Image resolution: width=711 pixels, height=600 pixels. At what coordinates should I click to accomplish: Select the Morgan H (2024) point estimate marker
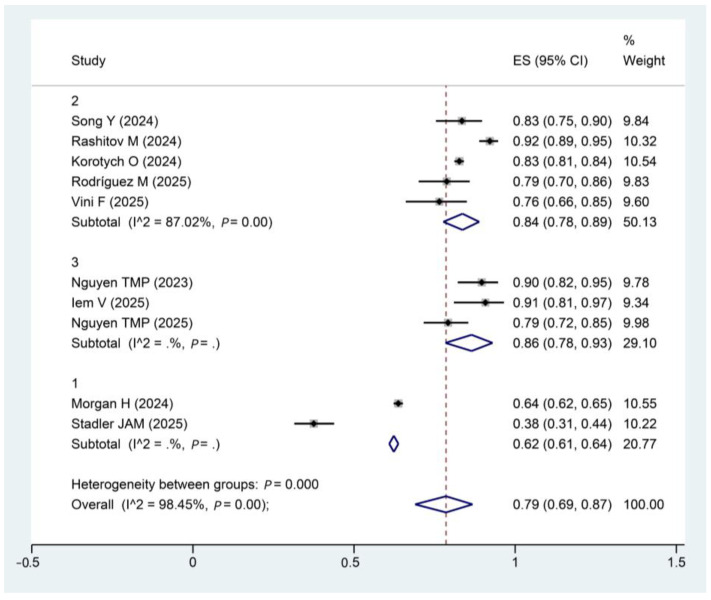click(x=398, y=403)
